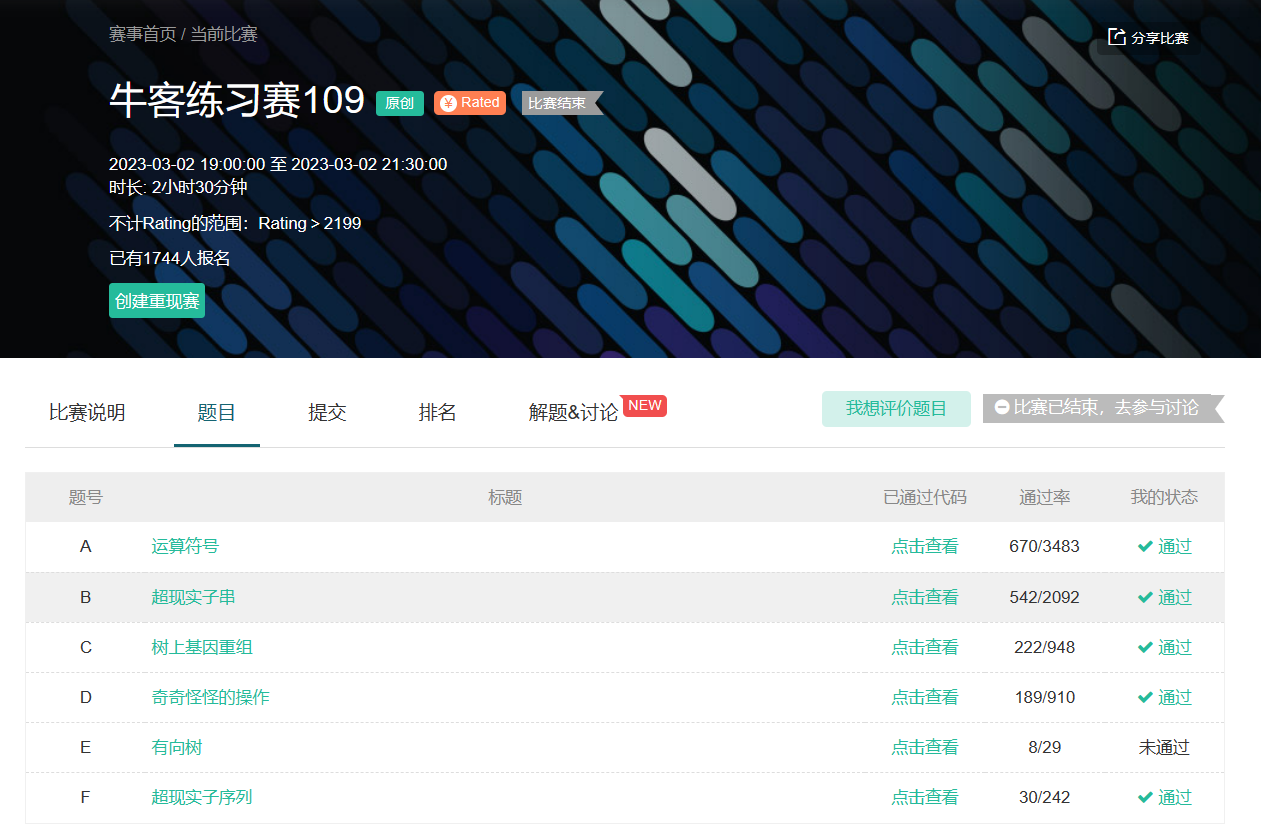Click the 分享比赛 label
The height and width of the screenshot is (839, 1261).
[x=1160, y=38]
